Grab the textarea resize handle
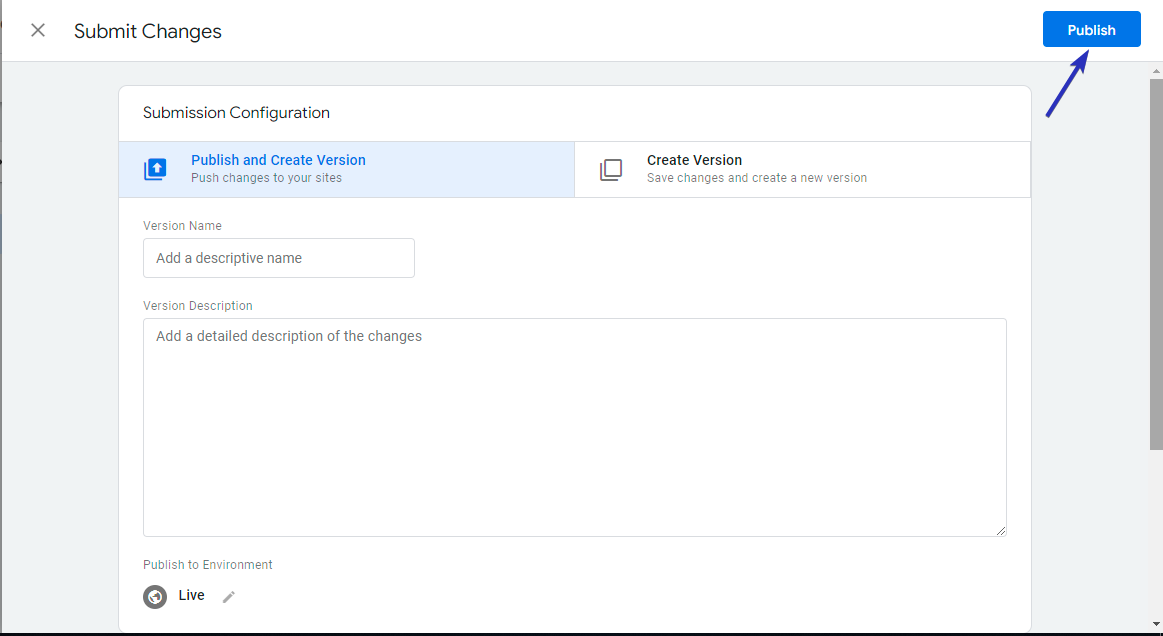 [x=1001, y=531]
